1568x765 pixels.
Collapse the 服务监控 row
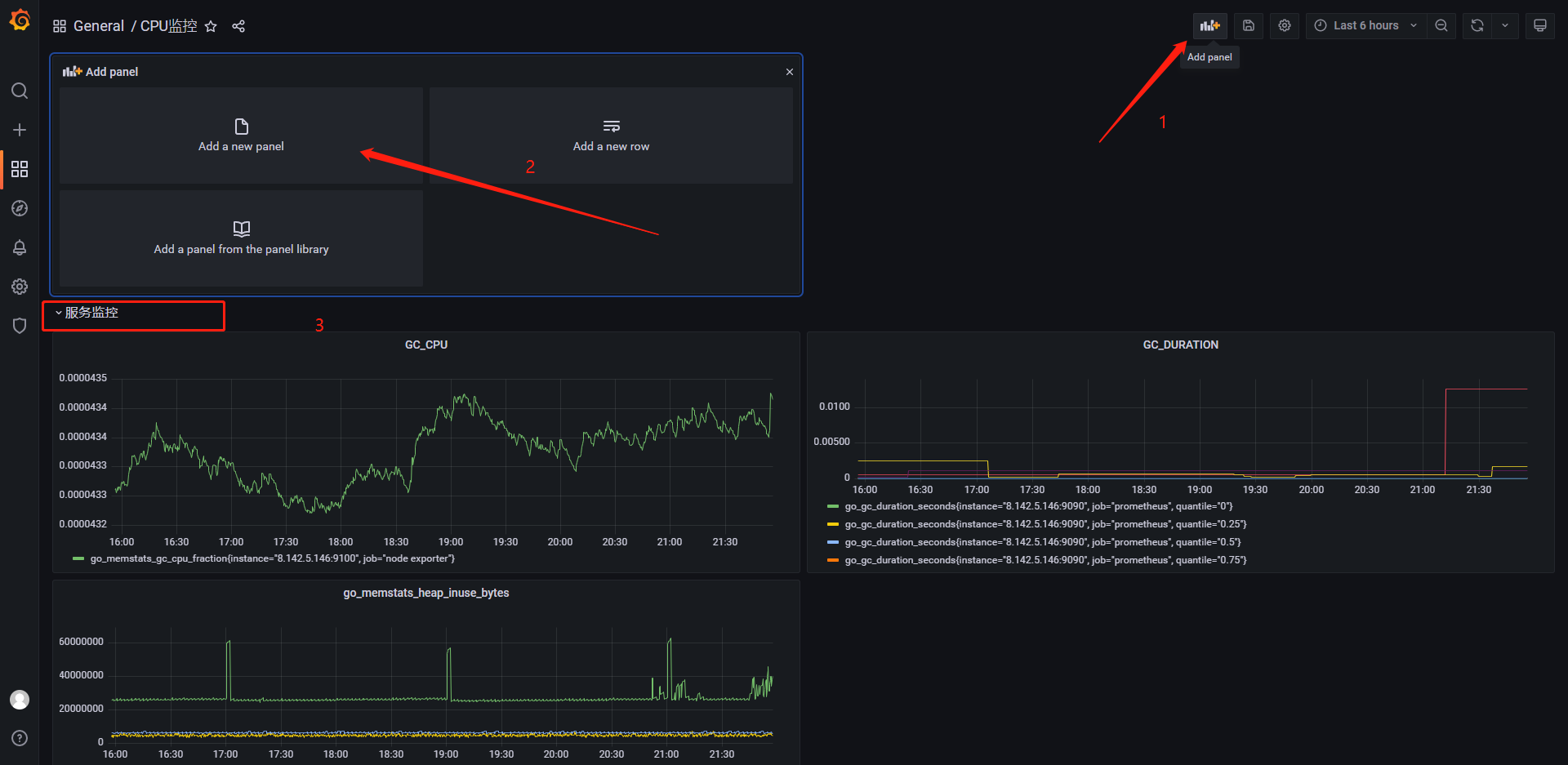(x=87, y=313)
